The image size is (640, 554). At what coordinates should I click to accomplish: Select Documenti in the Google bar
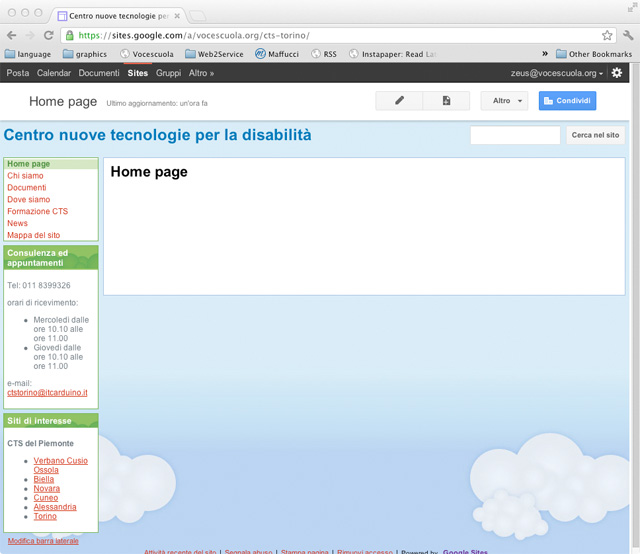(x=99, y=73)
